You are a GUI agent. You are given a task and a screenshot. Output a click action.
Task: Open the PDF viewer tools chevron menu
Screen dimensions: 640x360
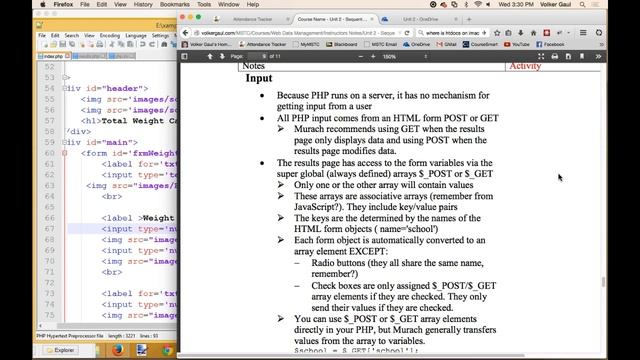point(598,56)
